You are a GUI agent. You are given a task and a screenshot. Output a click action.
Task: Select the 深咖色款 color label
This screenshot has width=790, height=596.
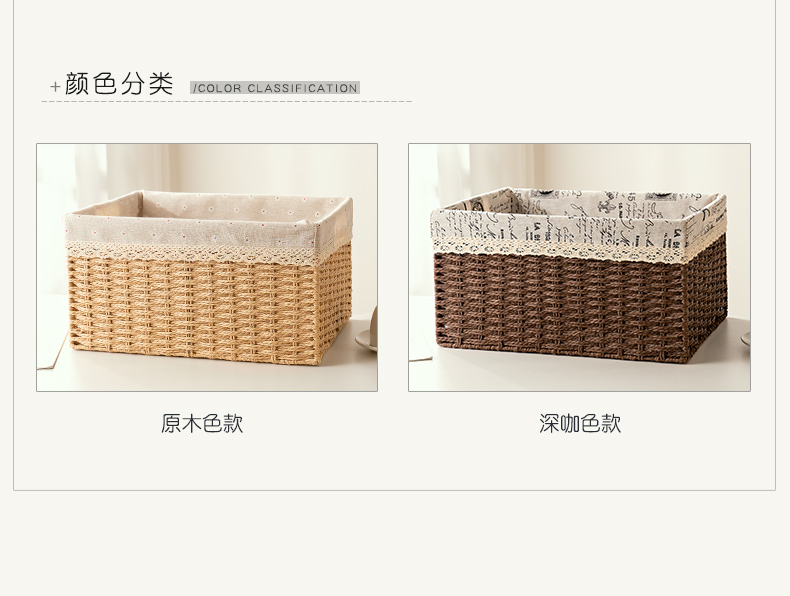tap(580, 423)
